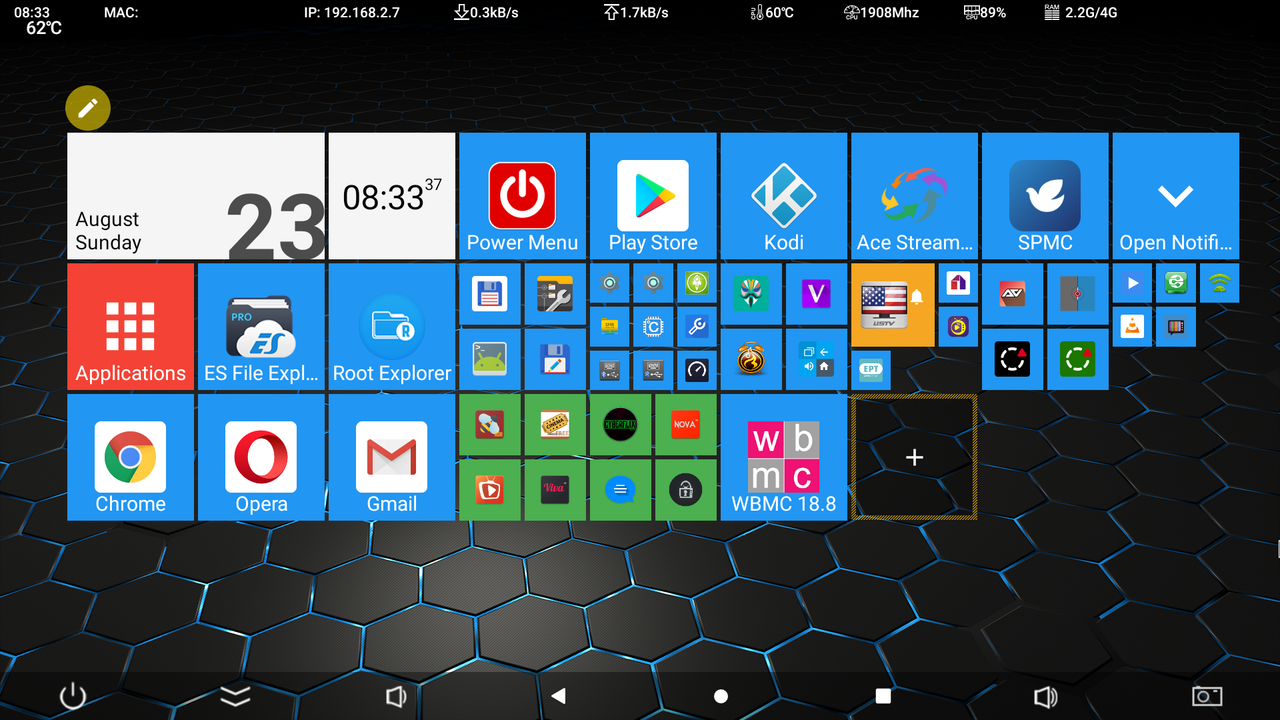Open recent apps with the square button
Image resolution: width=1280 pixels, height=720 pixels.
(x=883, y=696)
